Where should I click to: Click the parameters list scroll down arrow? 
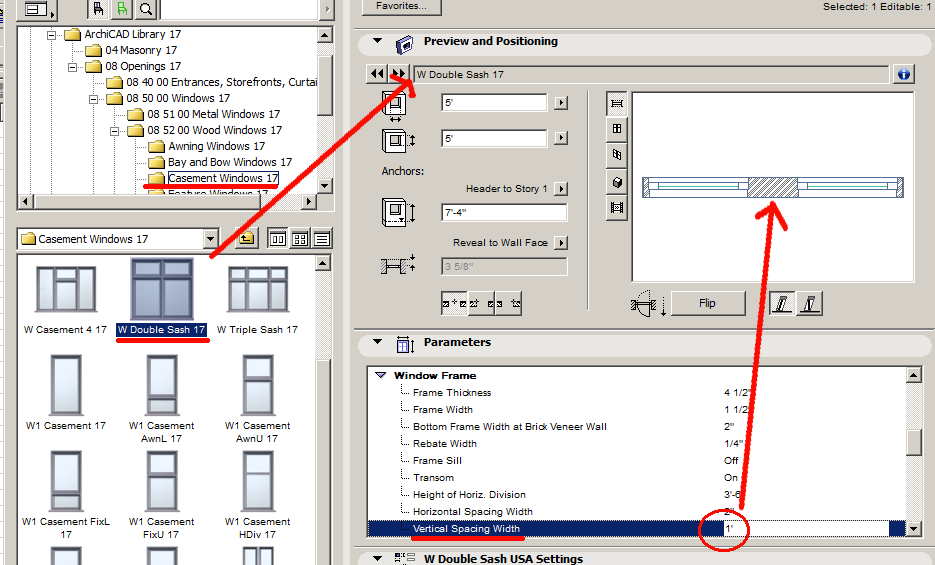pyautogui.click(x=914, y=529)
